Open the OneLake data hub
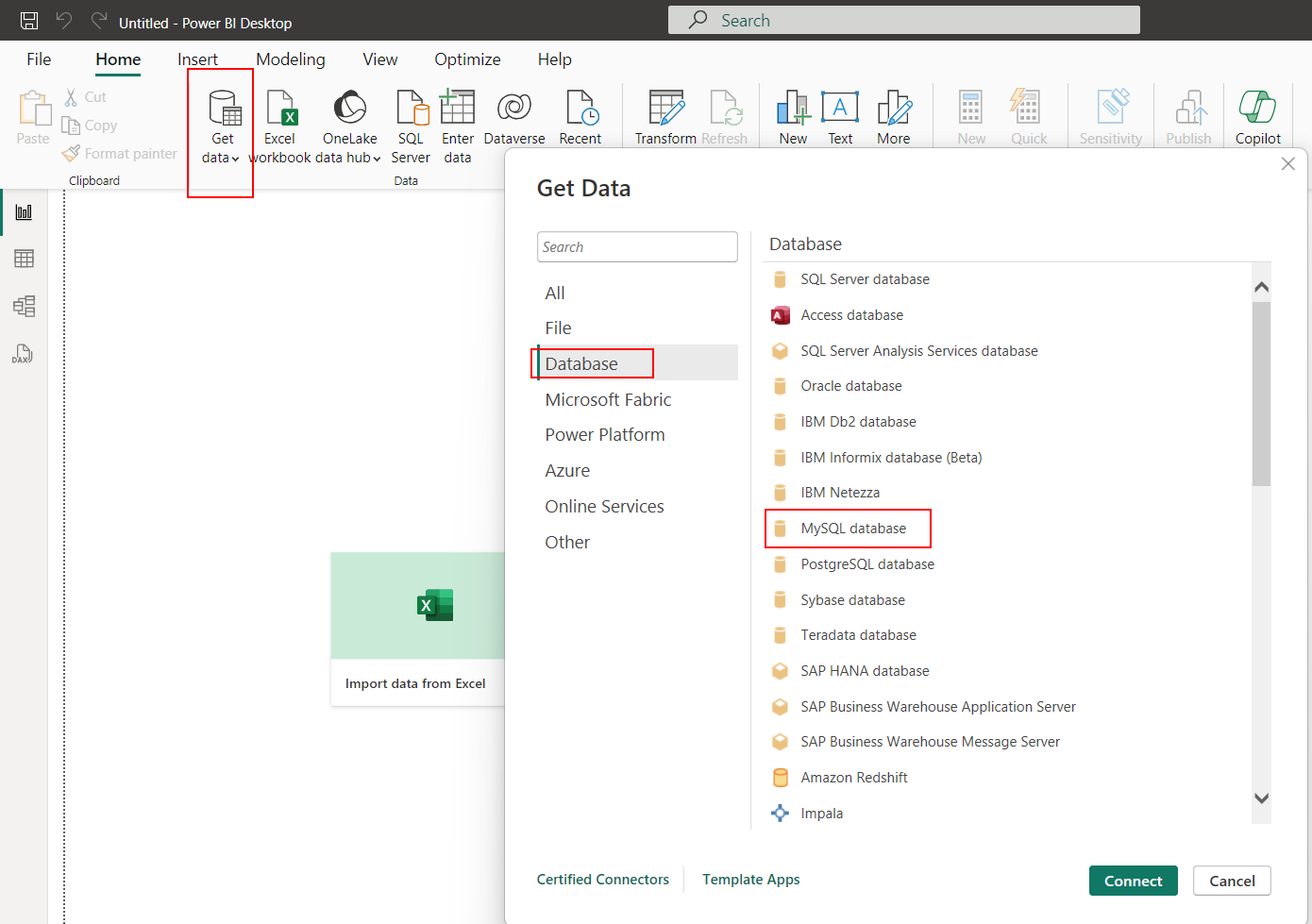 [x=350, y=127]
